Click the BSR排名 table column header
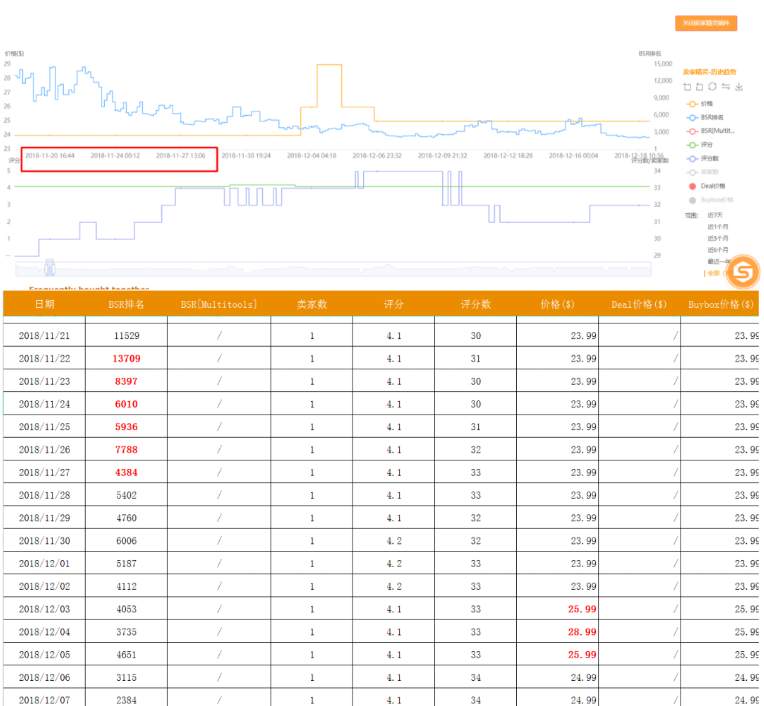The width and height of the screenshot is (764, 706). [x=126, y=304]
